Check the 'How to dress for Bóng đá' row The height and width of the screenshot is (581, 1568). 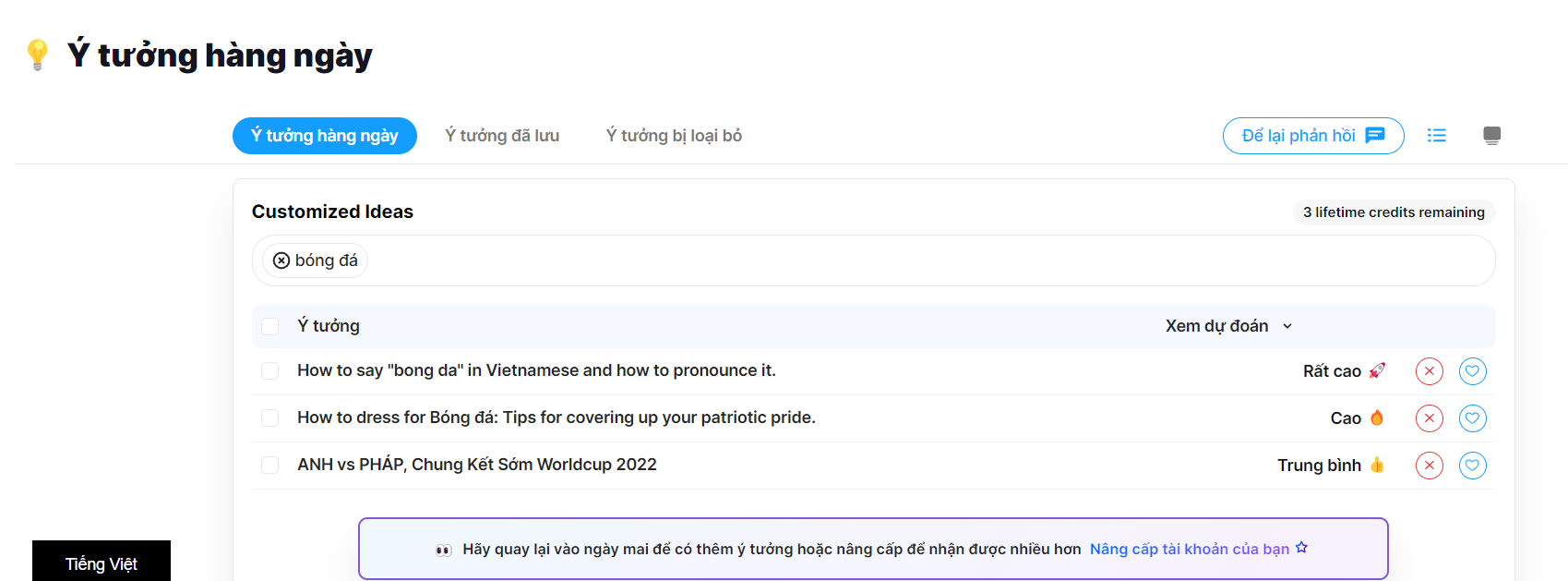[270, 418]
